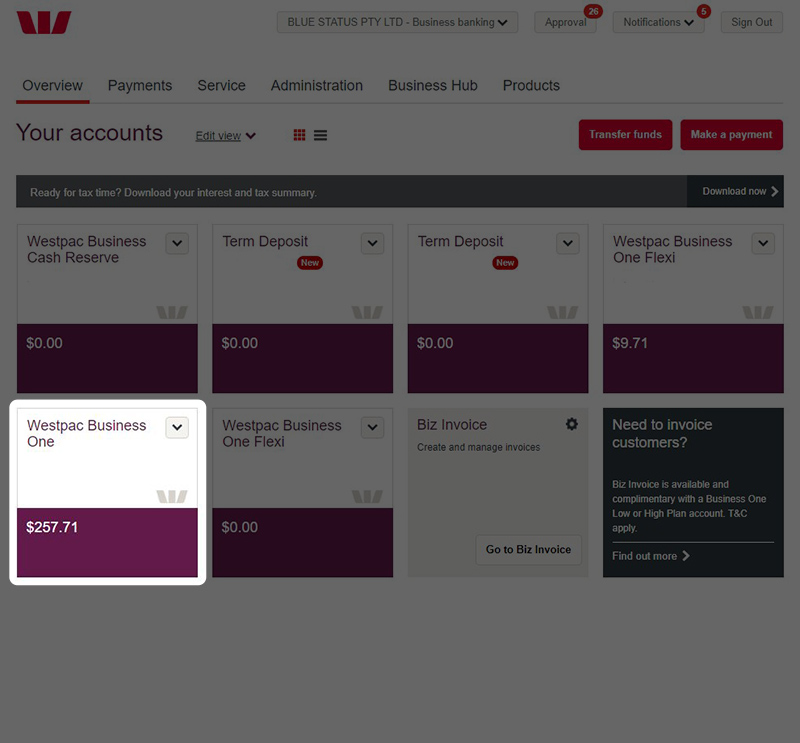Expand Westpac Business Cash Reserve options

pos(177,243)
